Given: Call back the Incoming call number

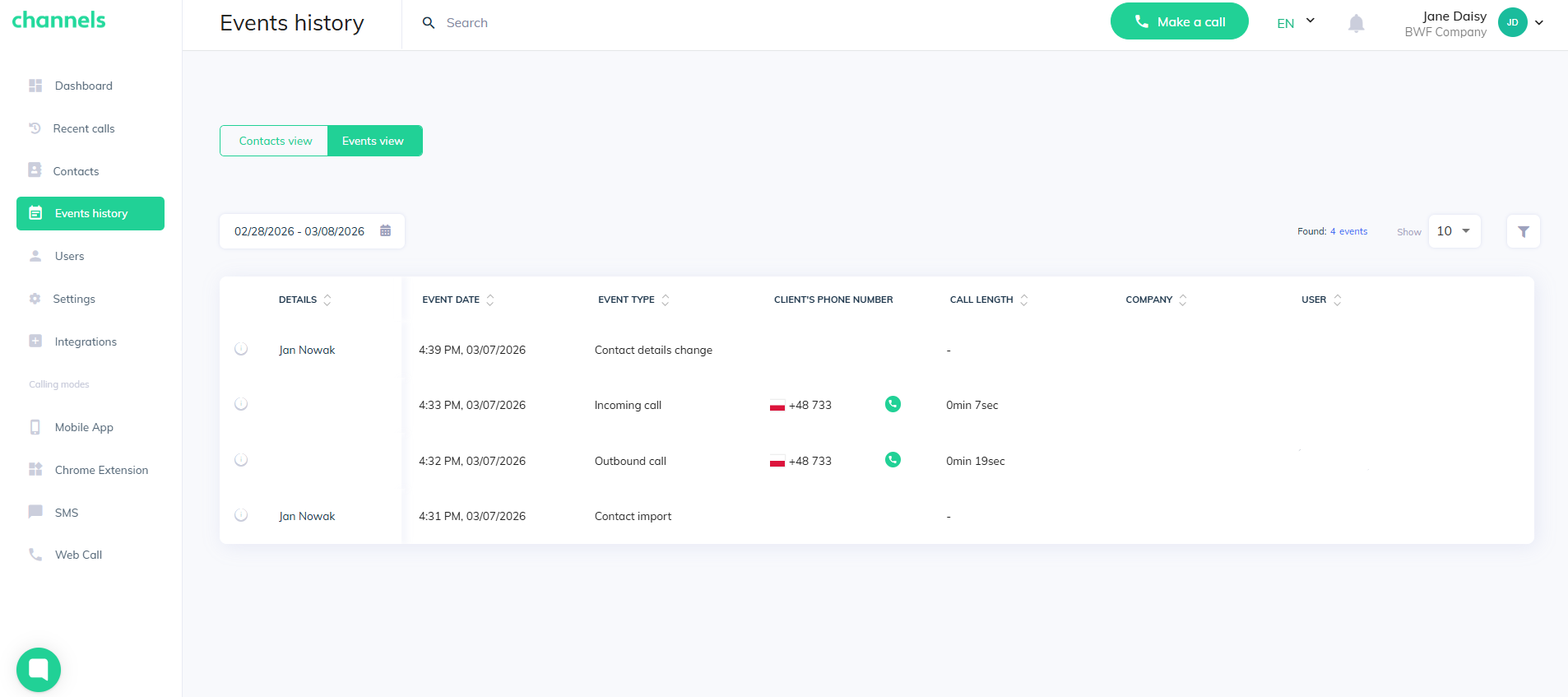Looking at the screenshot, I should (893, 404).
